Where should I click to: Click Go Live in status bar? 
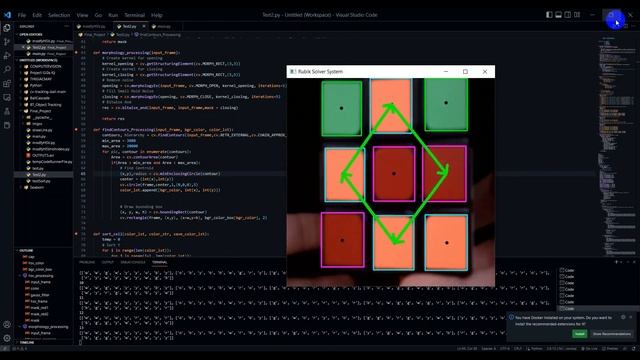pyautogui.click(x=589, y=349)
